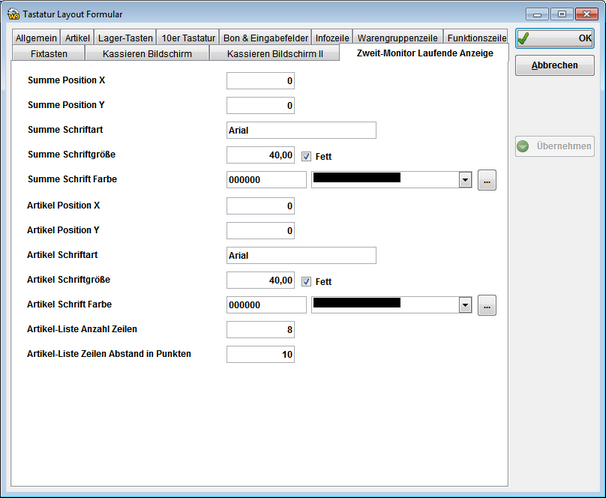
Task: Edit the Artikel Schriftgröße value field
Action: (260, 280)
